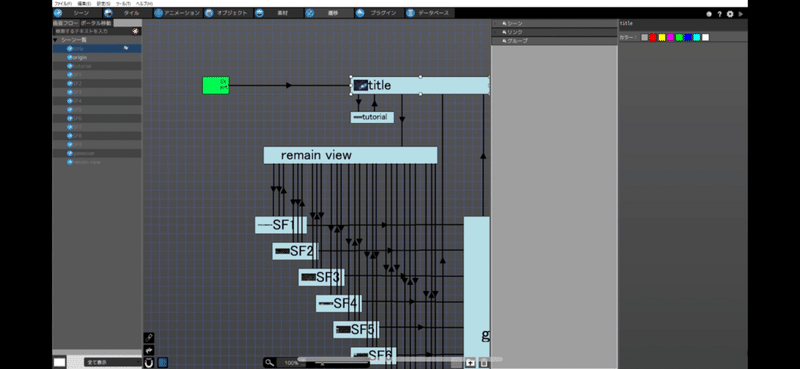This screenshot has width=800, height=369.
Task: Open the 全て表示 dropdown
Action: click(x=113, y=362)
